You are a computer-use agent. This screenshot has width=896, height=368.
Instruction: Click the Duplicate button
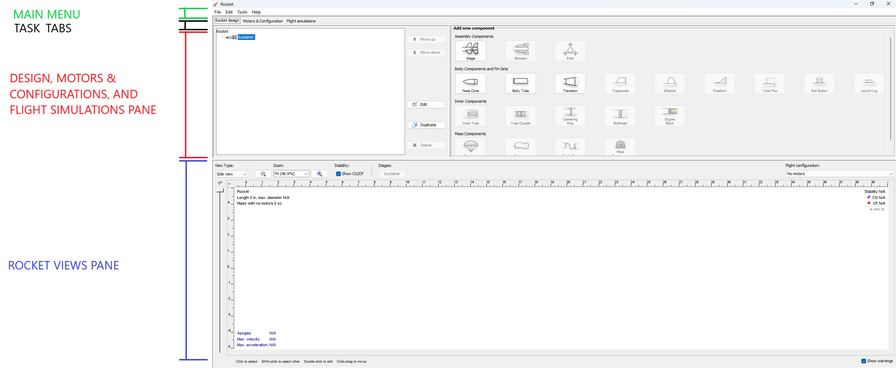[x=426, y=125]
